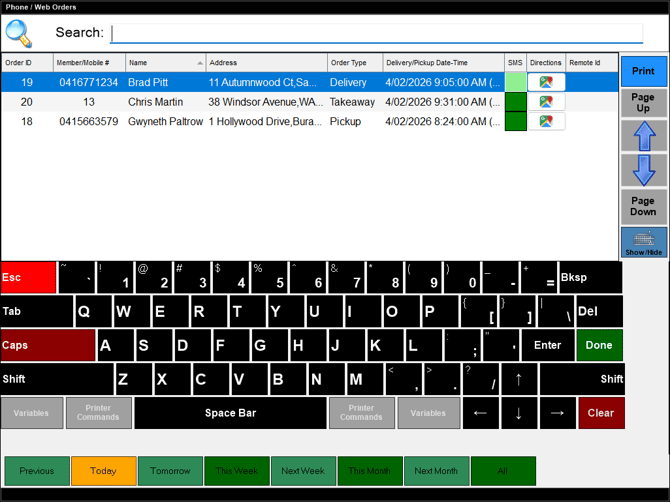Click the Remote Id column header
The image size is (670, 502).
pyautogui.click(x=591, y=63)
